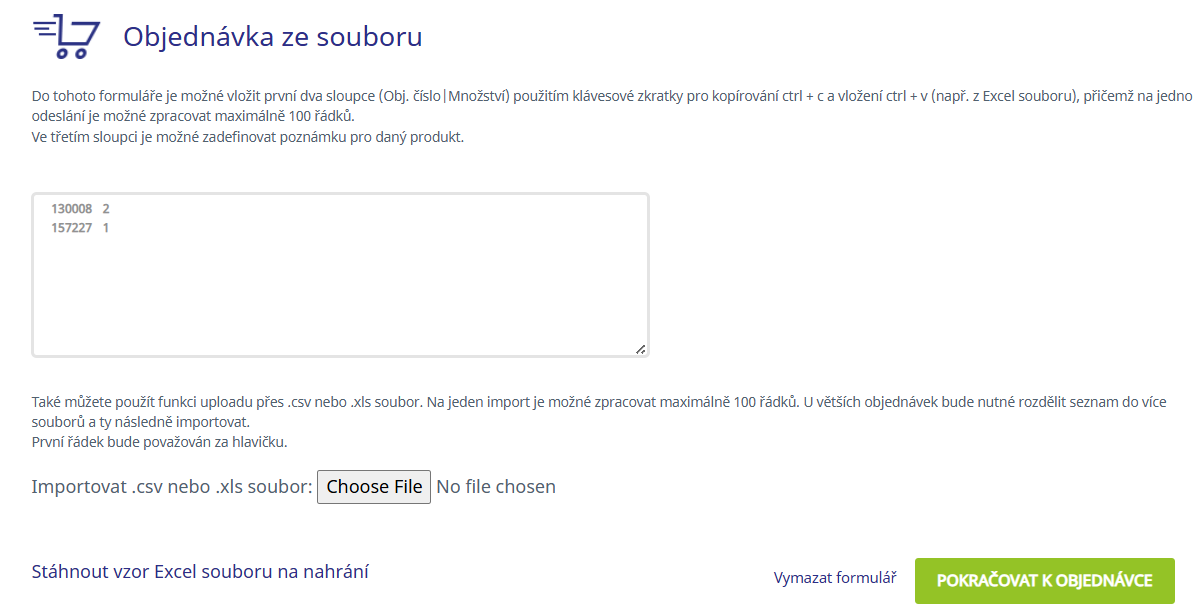The image size is (1200, 612).
Task: Click 'První řádek bude považován za hlavičku' text
Action: tap(160, 442)
